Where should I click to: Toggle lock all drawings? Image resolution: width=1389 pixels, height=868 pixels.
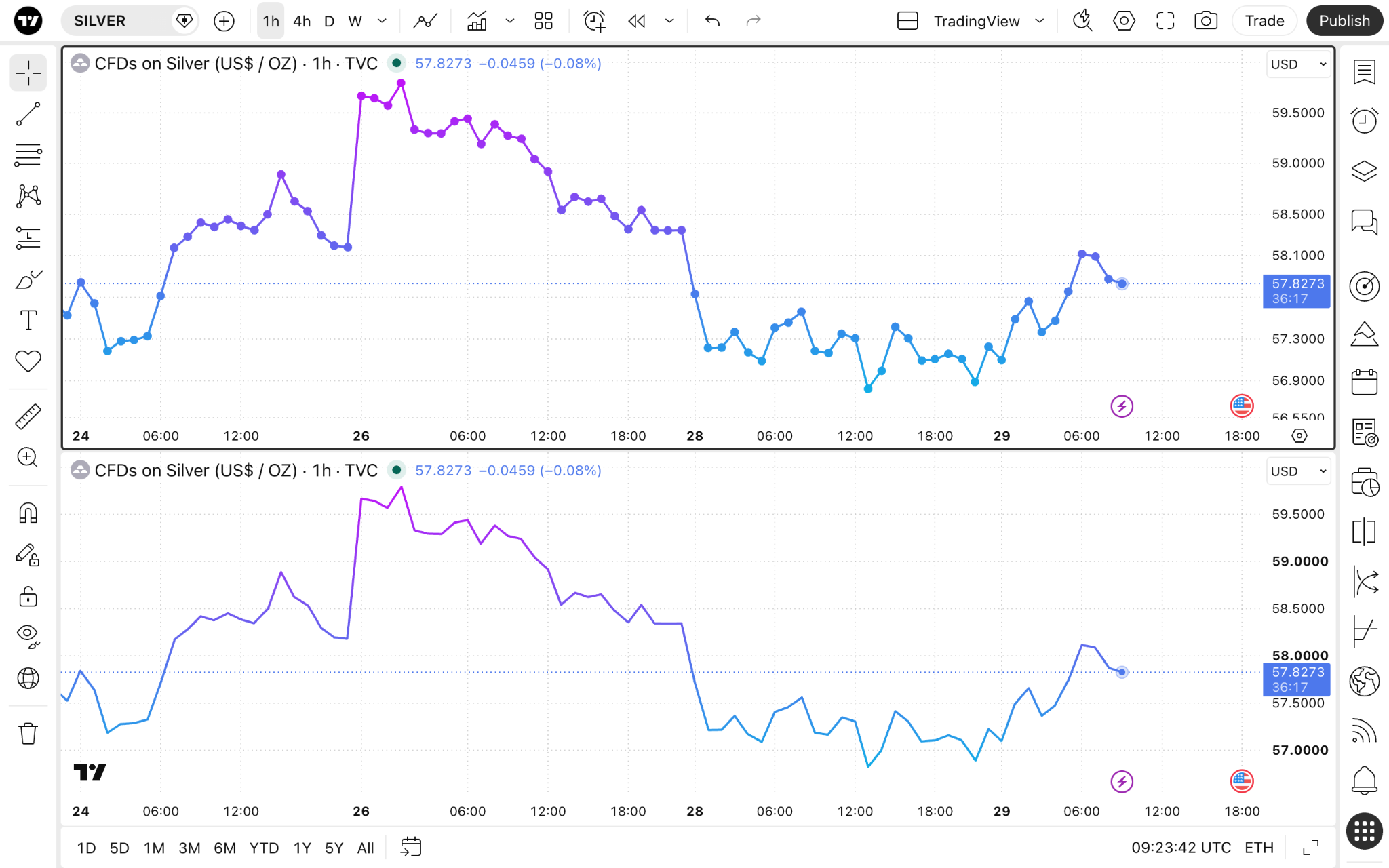tap(28, 596)
